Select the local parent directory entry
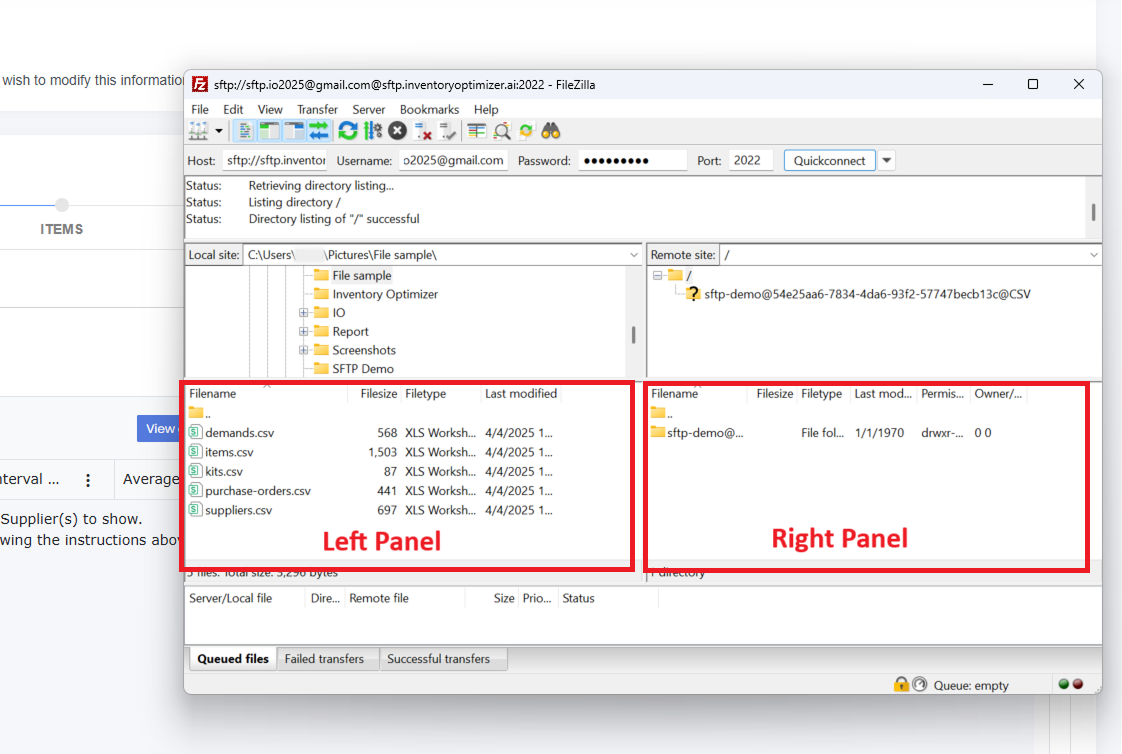The width and height of the screenshot is (1122, 754). pos(200,413)
